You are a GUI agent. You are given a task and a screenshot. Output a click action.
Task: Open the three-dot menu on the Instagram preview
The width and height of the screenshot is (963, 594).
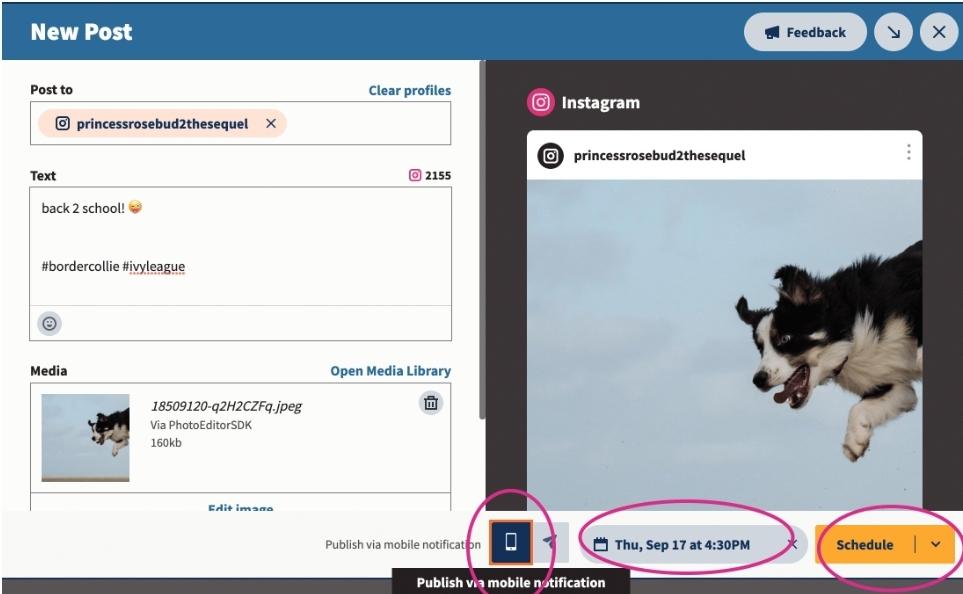point(908,152)
